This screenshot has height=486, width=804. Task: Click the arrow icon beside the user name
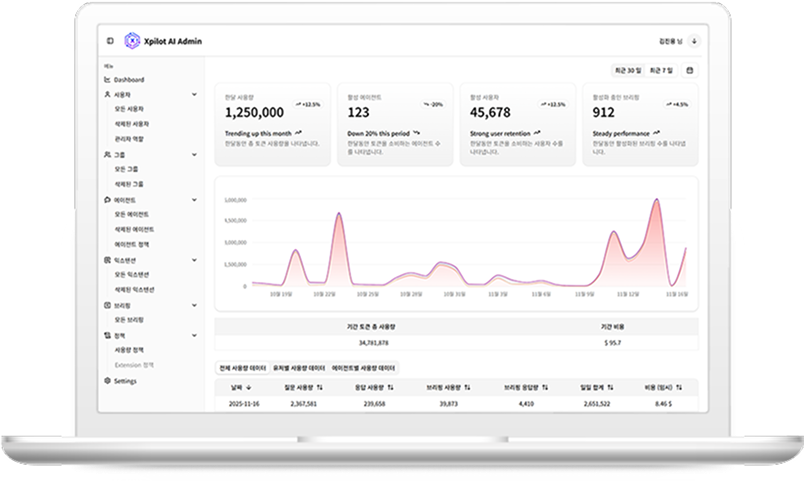pos(694,41)
